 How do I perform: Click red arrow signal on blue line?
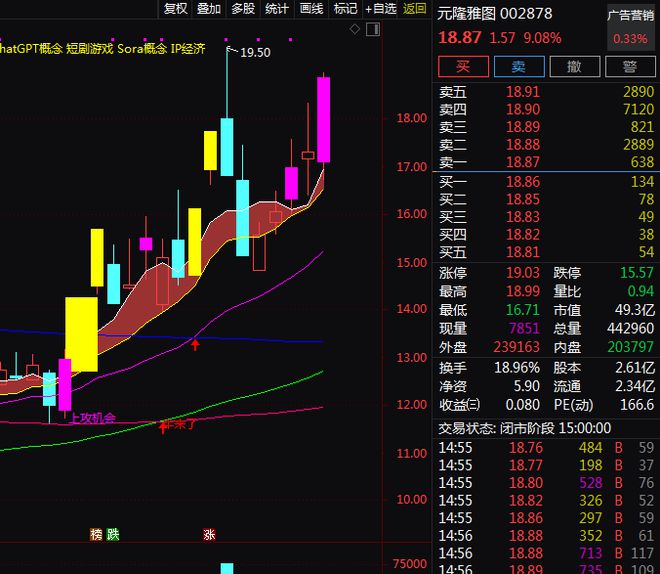(195, 345)
